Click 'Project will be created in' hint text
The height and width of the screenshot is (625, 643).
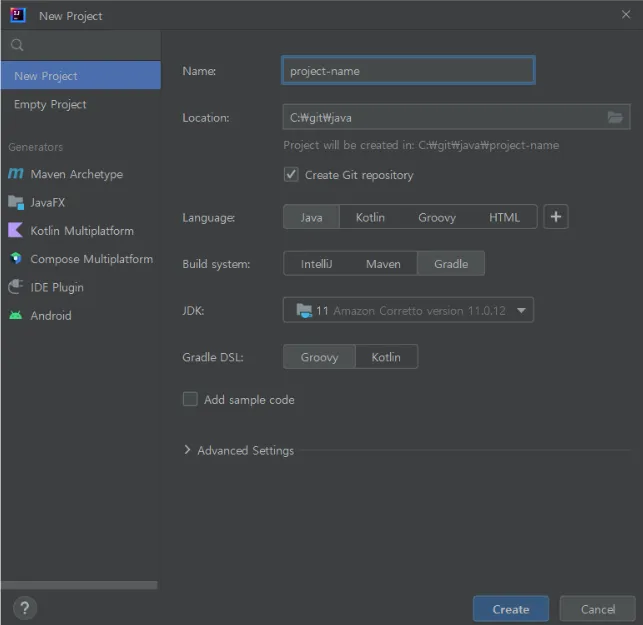pos(421,145)
